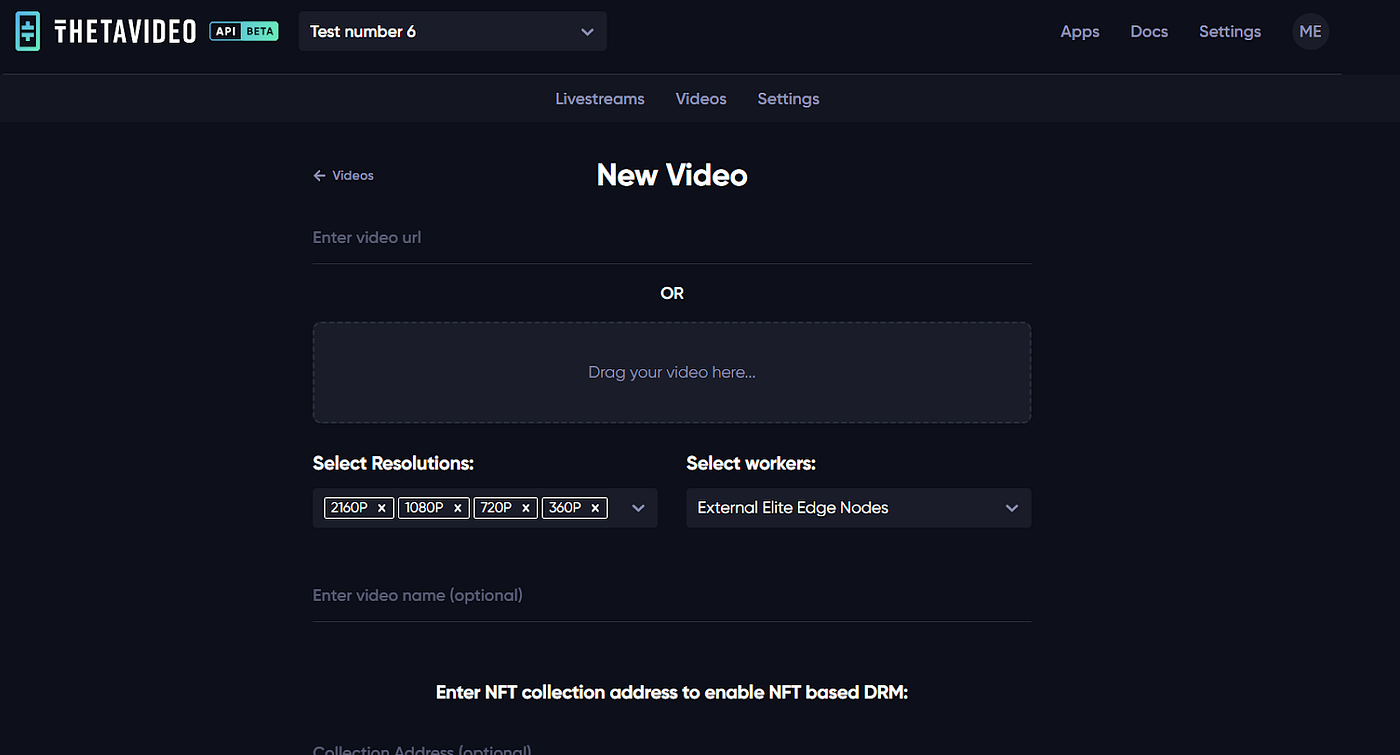Click the ThetaVideo logo icon
1400x755 pixels.
point(28,32)
